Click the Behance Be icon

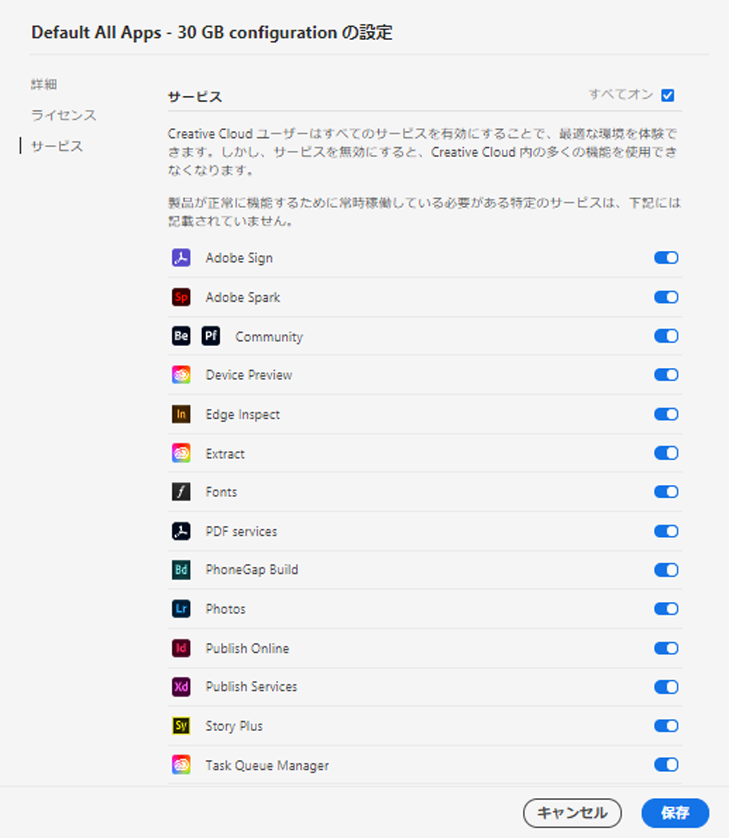click(x=181, y=336)
